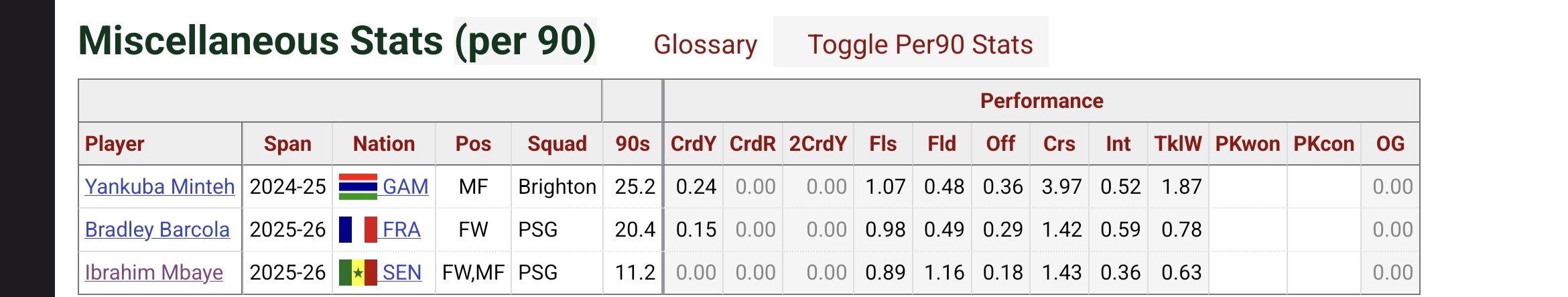Viewport: 1568px width, 297px height.
Task: Open Yankuba Minteh player page
Action: click(159, 186)
